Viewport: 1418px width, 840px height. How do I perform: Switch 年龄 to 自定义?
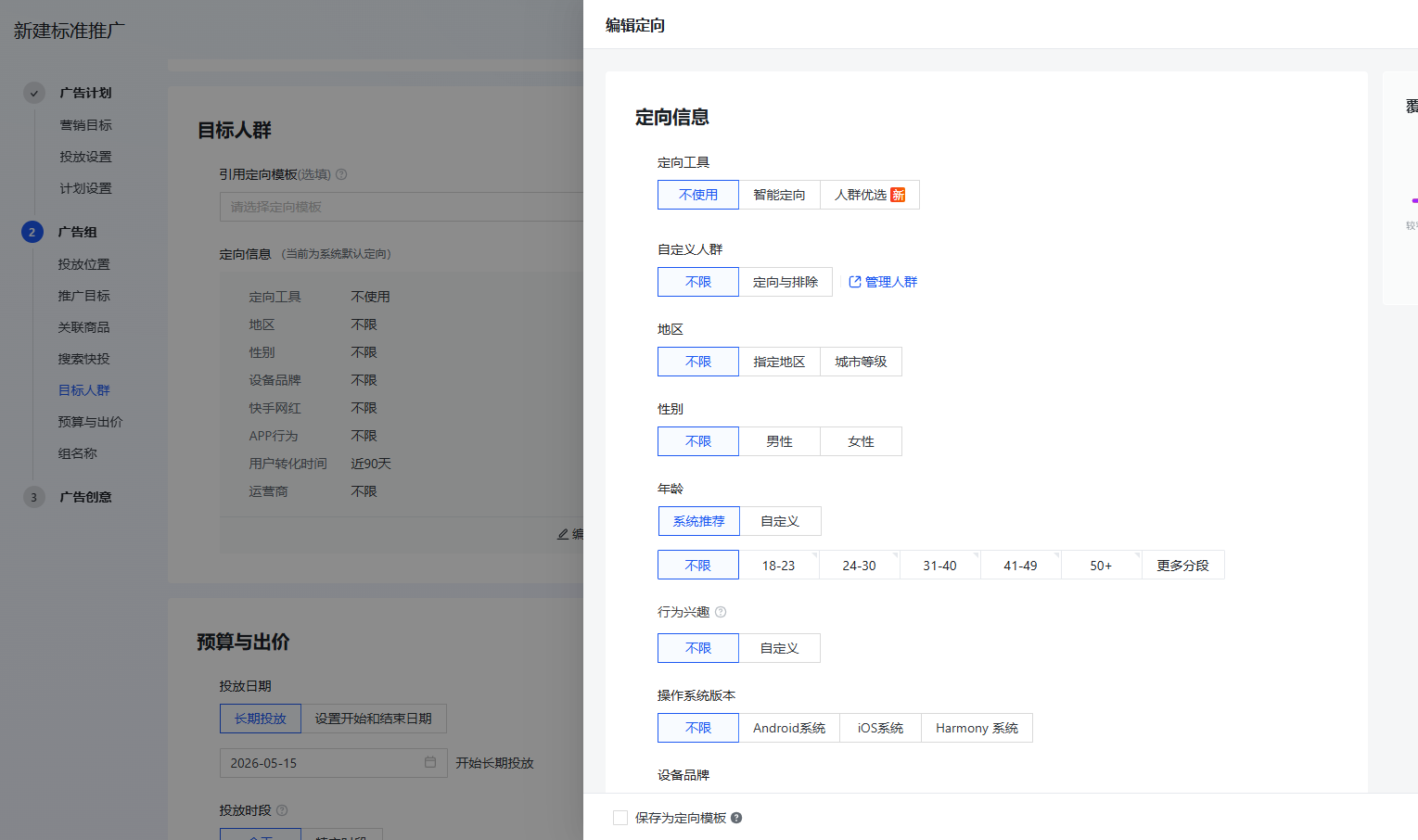[780, 521]
